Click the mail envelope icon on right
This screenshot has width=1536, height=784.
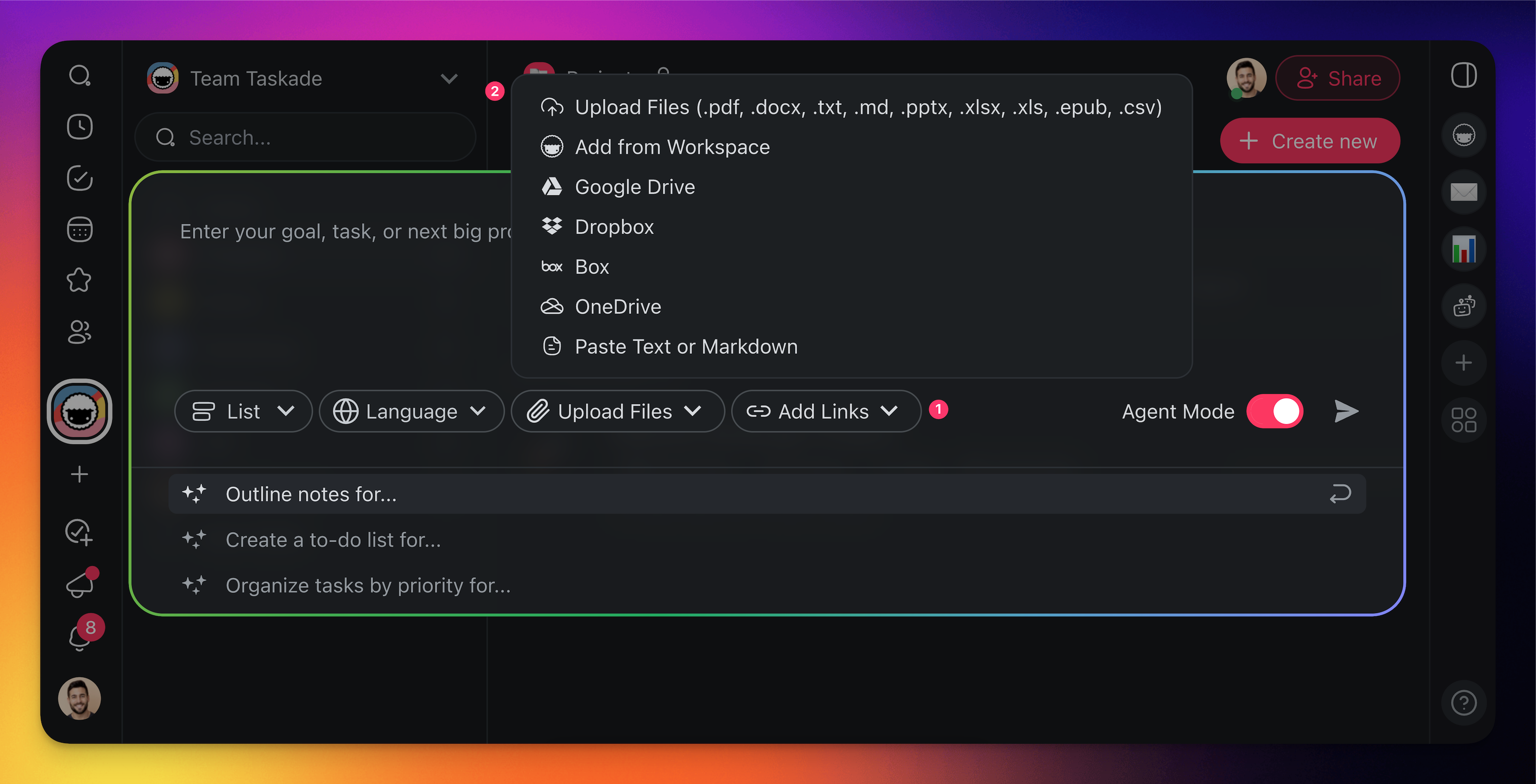(x=1463, y=192)
